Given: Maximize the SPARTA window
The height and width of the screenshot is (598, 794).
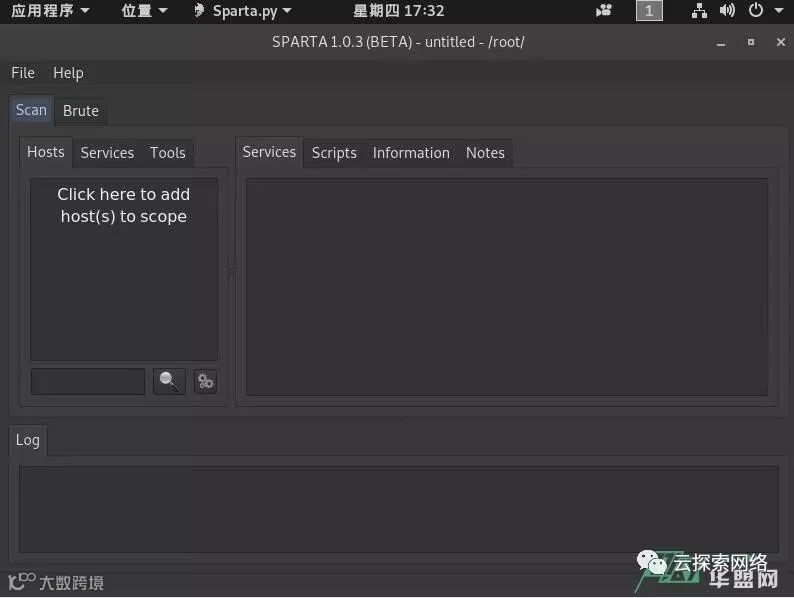Looking at the screenshot, I should (x=751, y=43).
